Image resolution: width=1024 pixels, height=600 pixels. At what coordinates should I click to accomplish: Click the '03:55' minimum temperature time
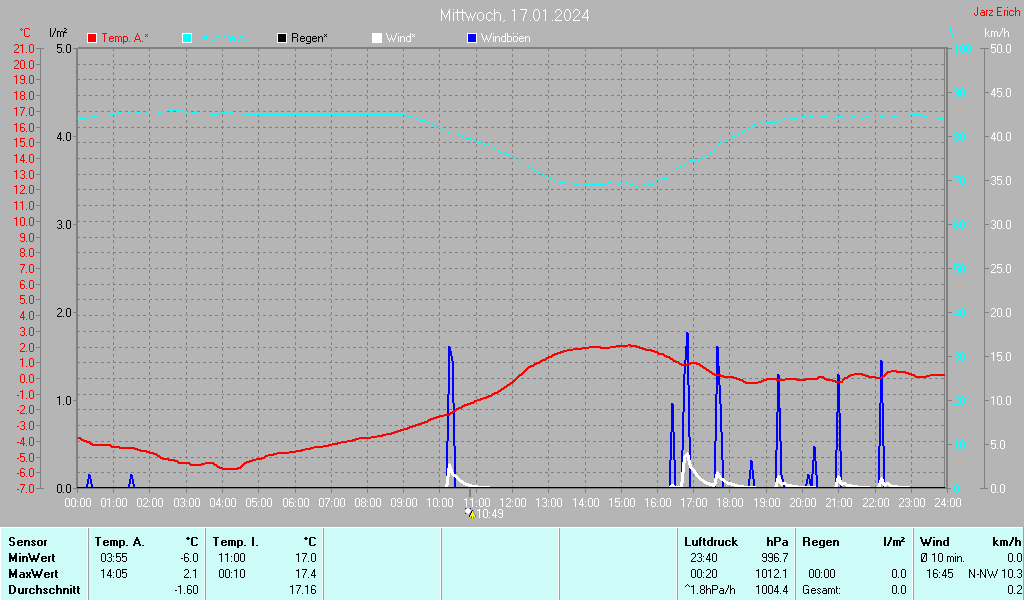click(114, 558)
